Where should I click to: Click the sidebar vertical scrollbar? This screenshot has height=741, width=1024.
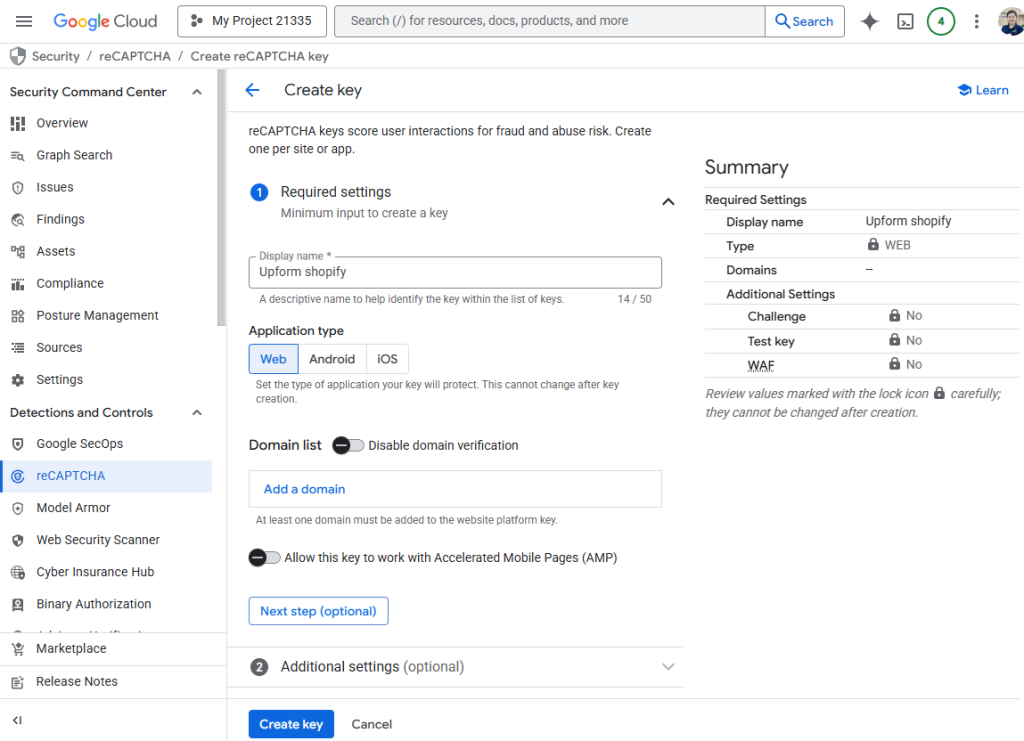(x=221, y=198)
